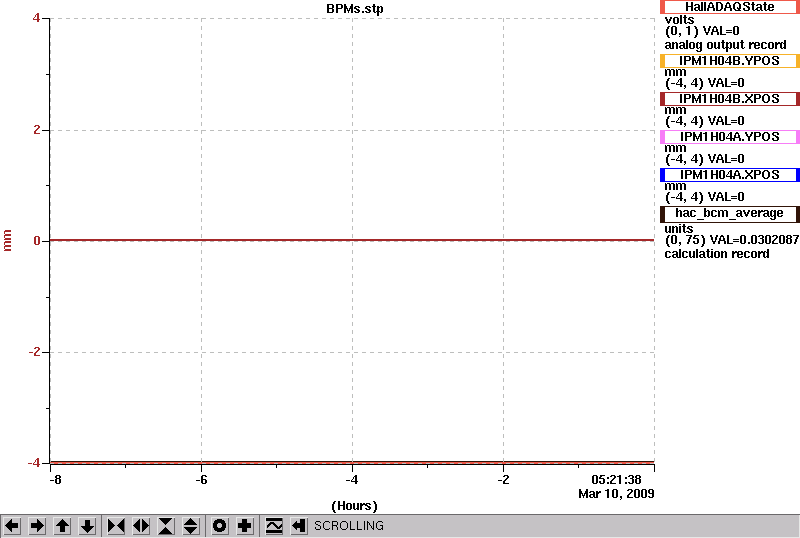The image size is (800, 538).
Task: Select the IPM1H04B.YPOS legend entry
Action: pyautogui.click(x=730, y=61)
